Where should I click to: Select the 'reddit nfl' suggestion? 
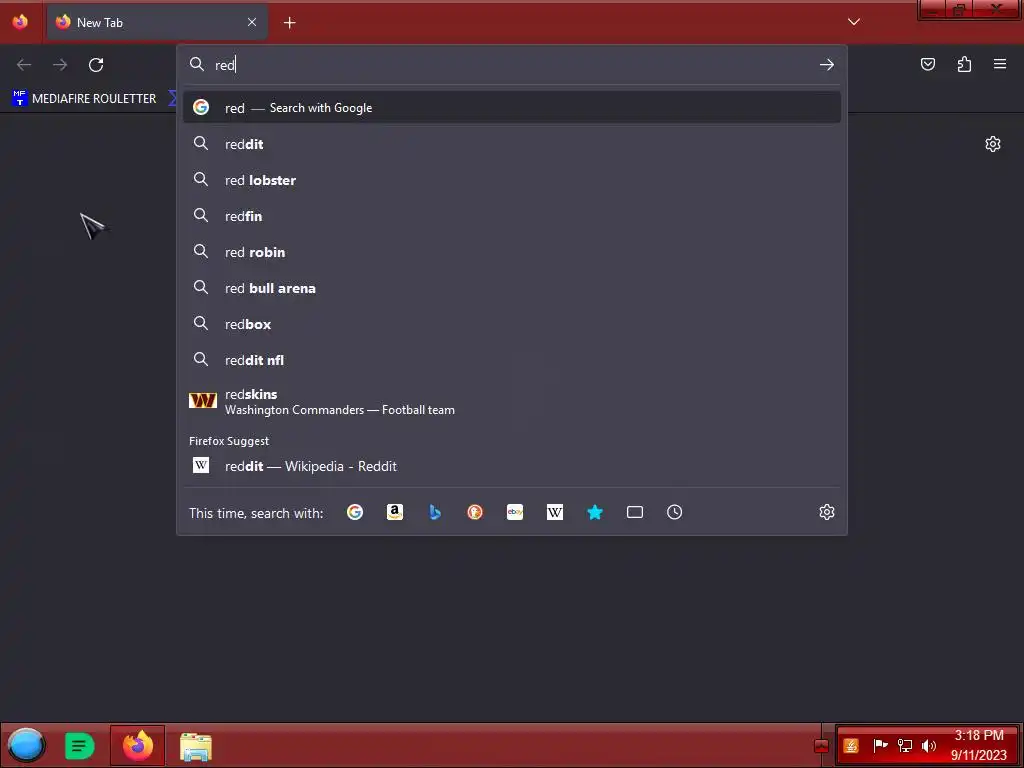click(512, 359)
